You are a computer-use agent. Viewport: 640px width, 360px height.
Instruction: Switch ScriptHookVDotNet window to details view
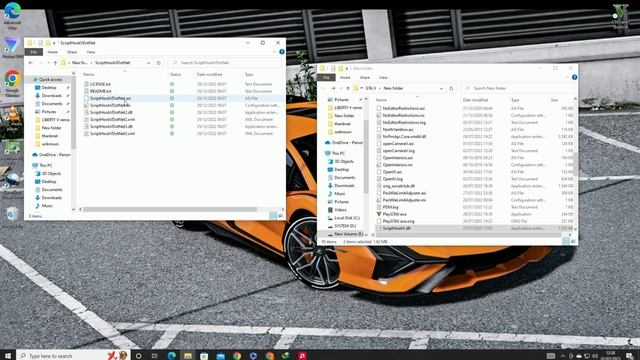273,215
